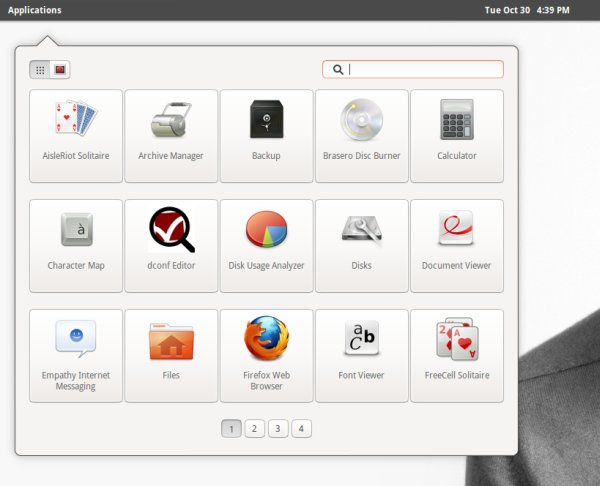Go to page 4 of applications
Image resolution: width=600 pixels, height=486 pixels.
[301, 429]
